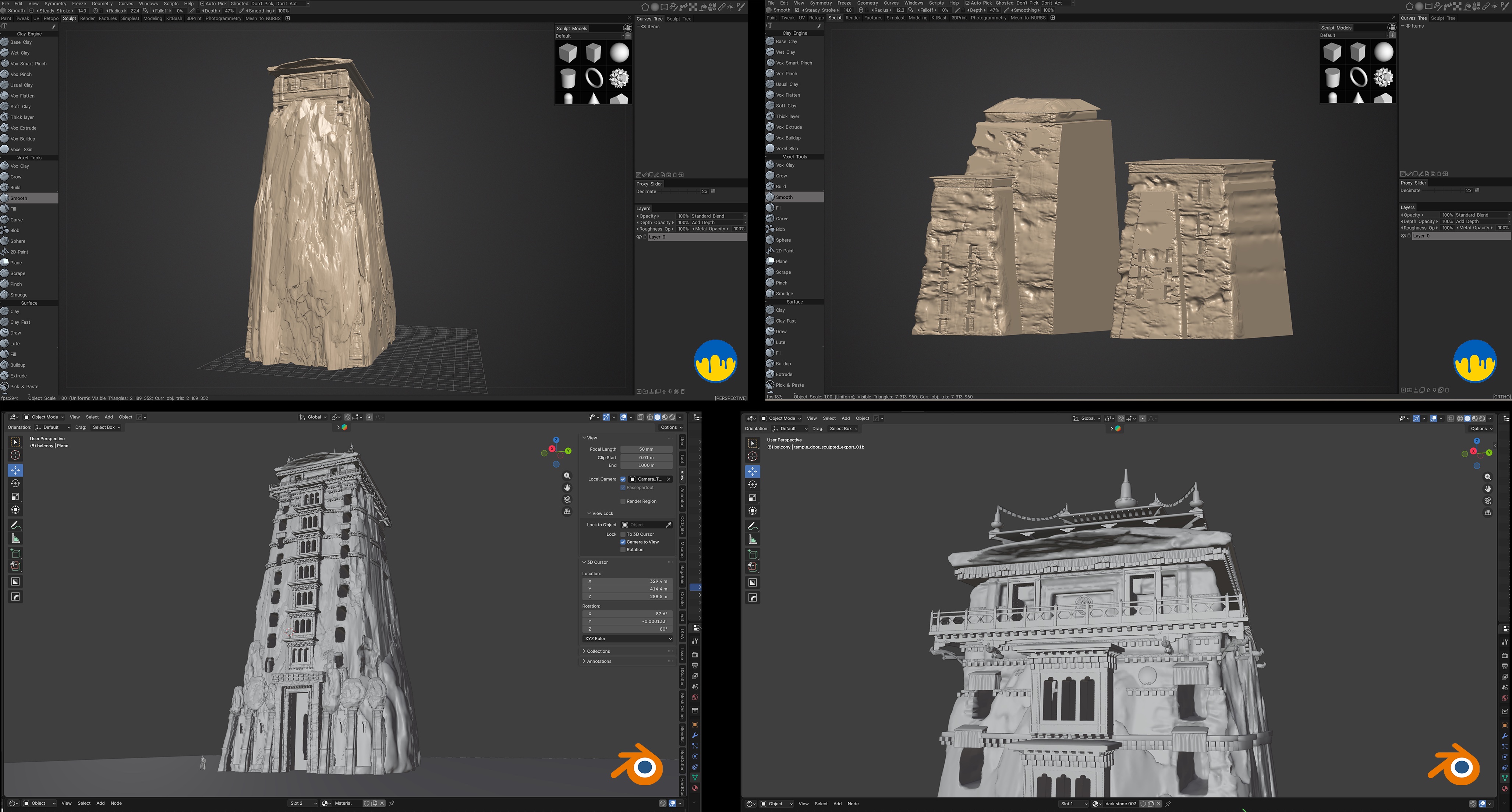Switch to Retopo tab in top-left 3DCoat window
This screenshot has width=1512, height=812.
click(x=51, y=18)
